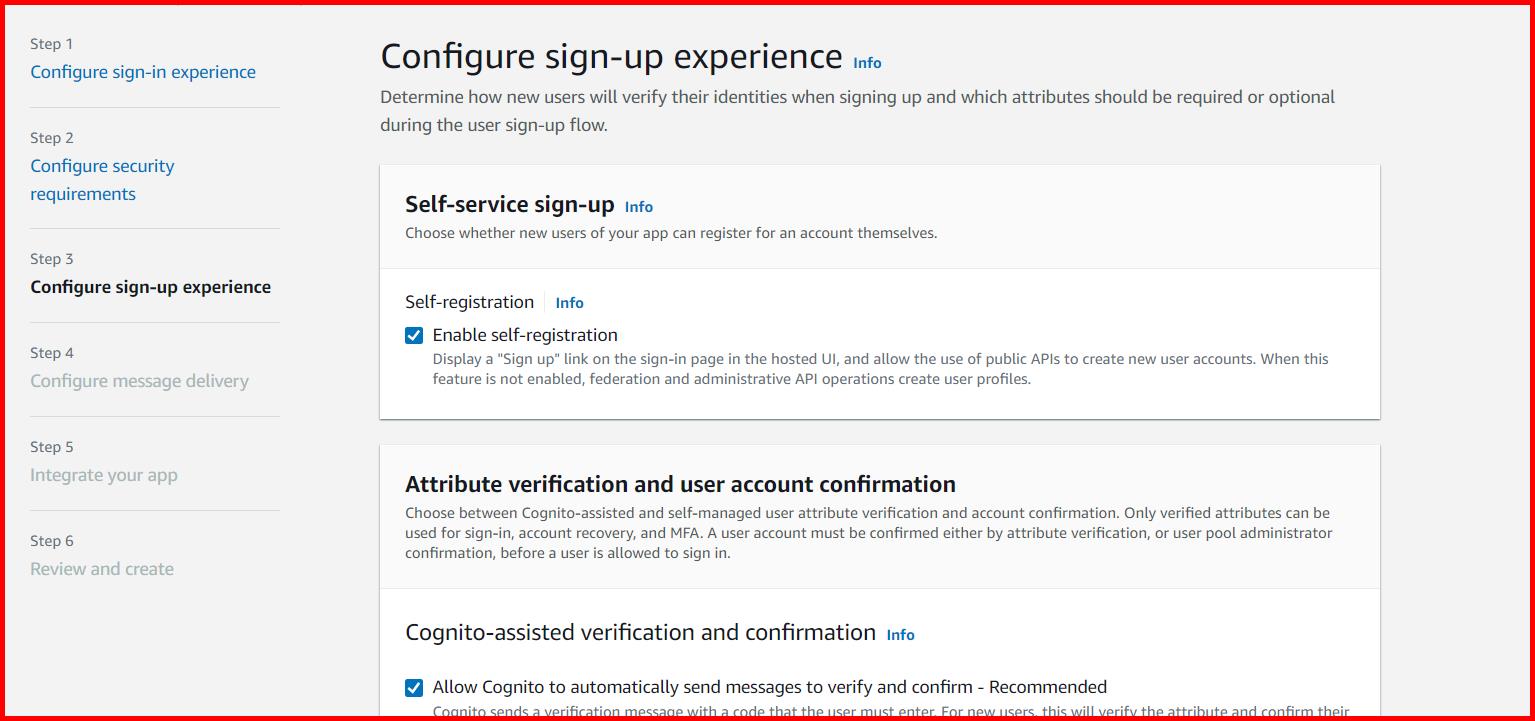Uncheck Enable self-registration

click(413, 335)
